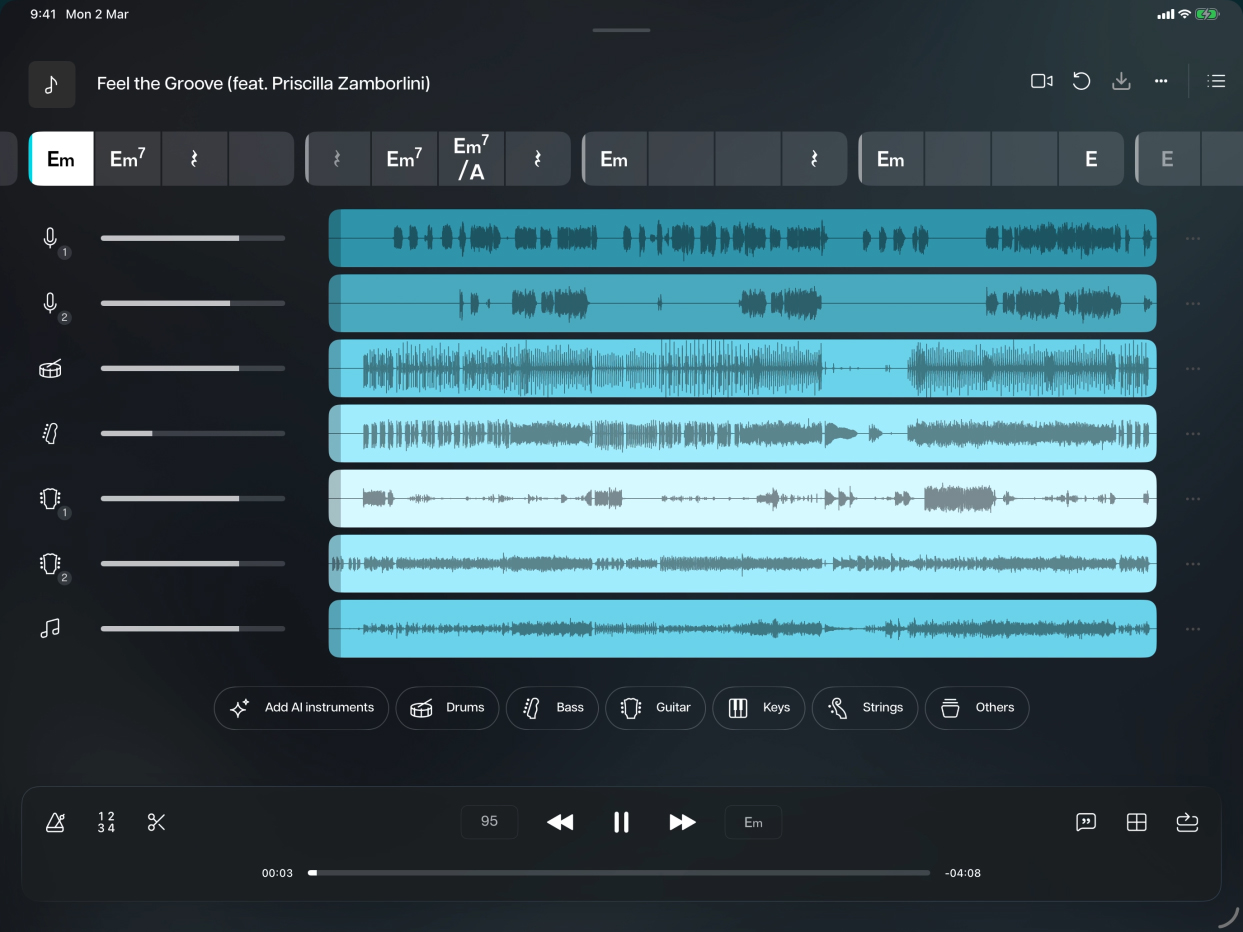This screenshot has width=1243, height=932.
Task: Click Add AI instruments
Action: 301,708
